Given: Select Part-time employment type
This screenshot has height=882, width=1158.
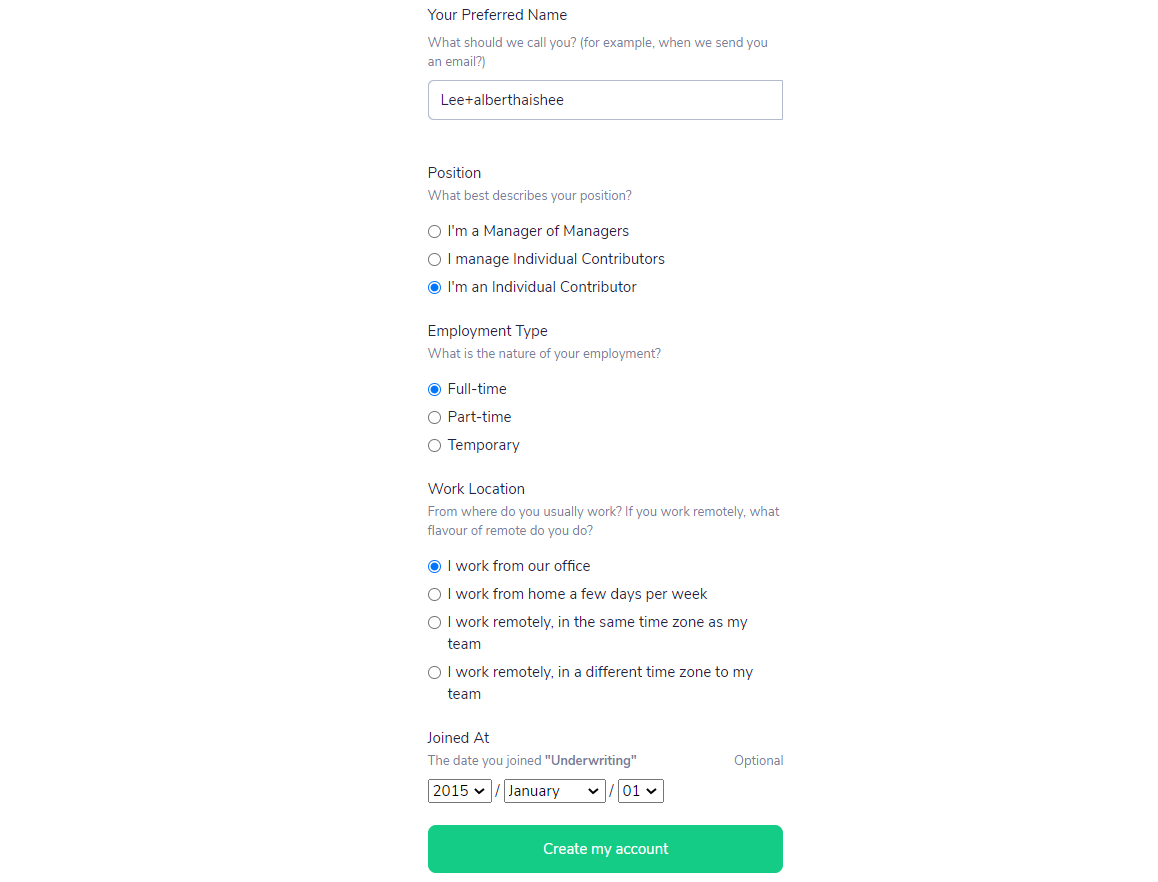Looking at the screenshot, I should tap(434, 417).
